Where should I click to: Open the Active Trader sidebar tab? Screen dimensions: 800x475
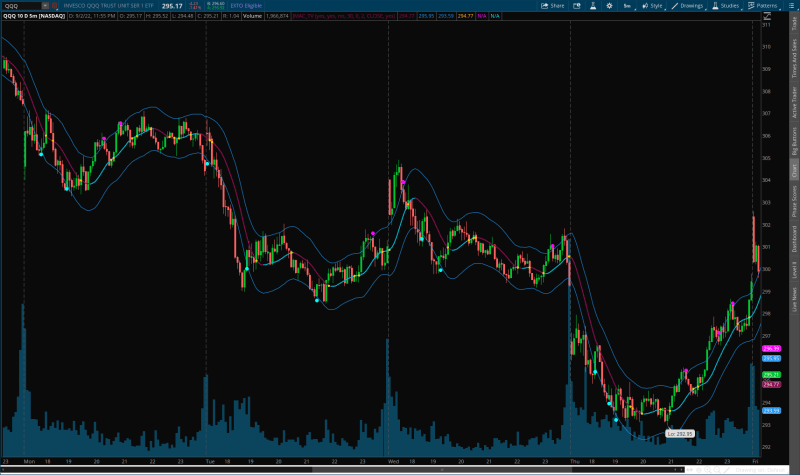pyautogui.click(x=794, y=103)
